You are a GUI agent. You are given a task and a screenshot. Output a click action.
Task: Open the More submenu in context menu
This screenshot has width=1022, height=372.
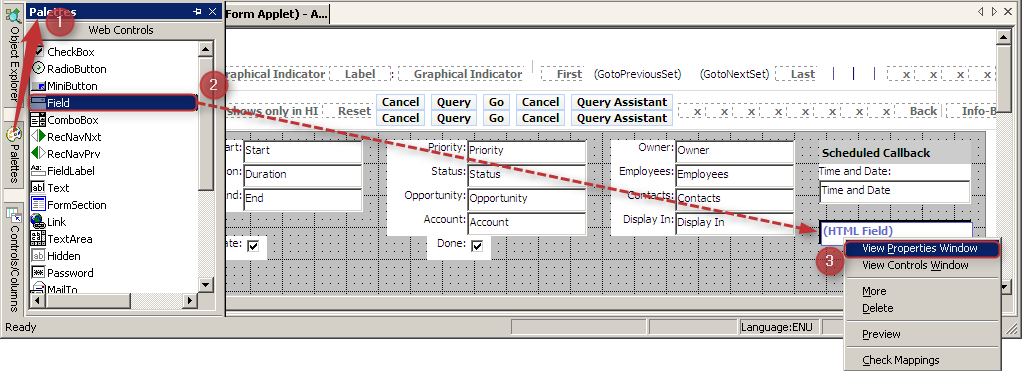coord(922,291)
